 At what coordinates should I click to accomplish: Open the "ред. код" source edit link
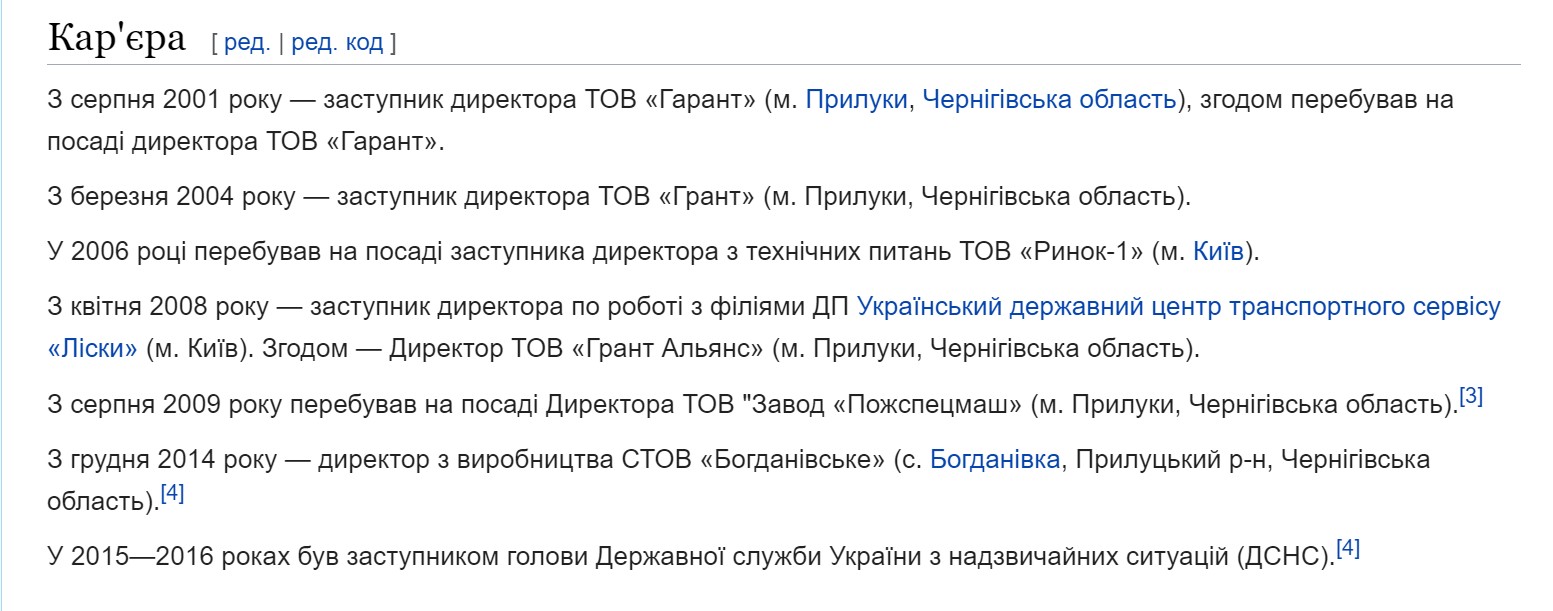337,43
